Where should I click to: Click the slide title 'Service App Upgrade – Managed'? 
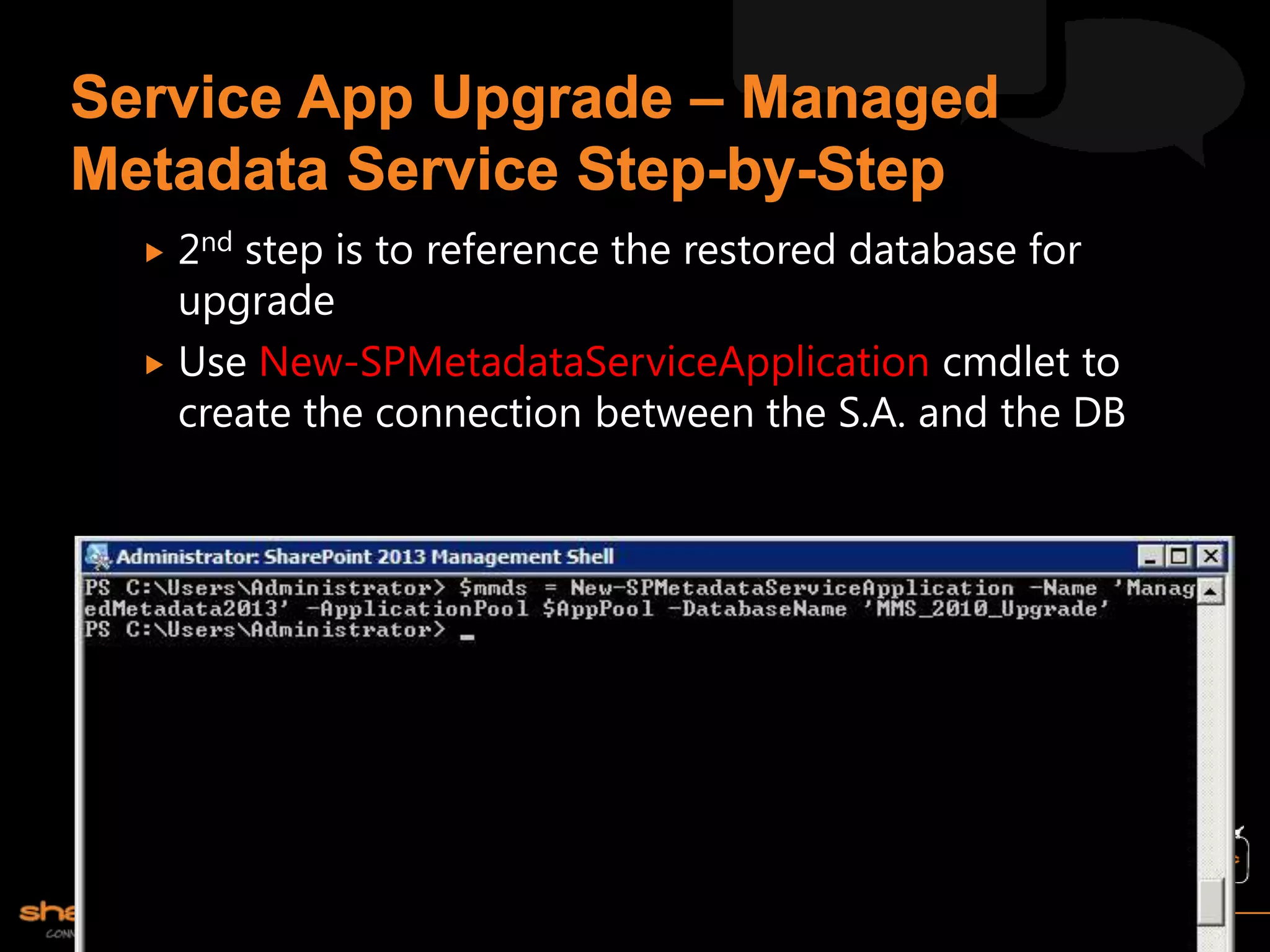click(535, 98)
